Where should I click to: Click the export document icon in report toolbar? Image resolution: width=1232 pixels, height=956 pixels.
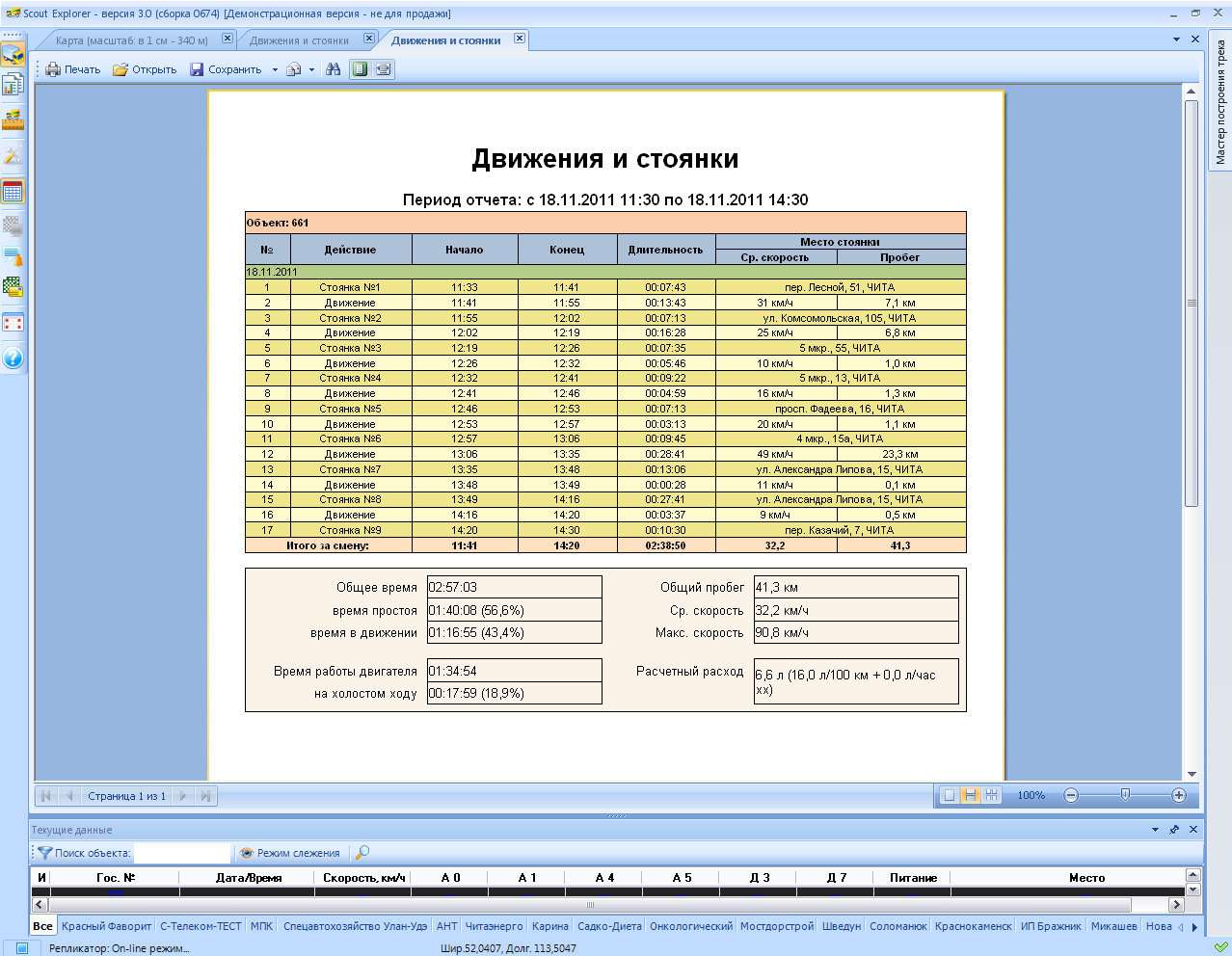point(294,69)
